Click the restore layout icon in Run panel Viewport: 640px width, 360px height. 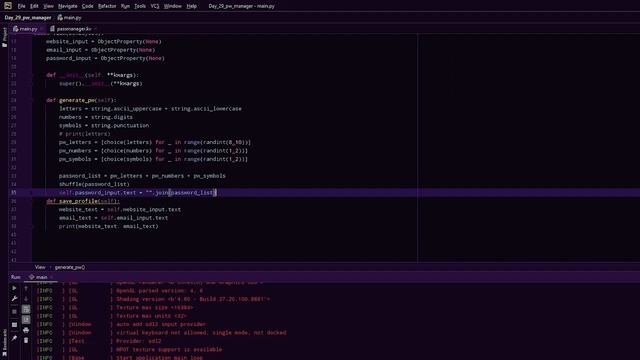pyautogui.click(x=14, y=325)
